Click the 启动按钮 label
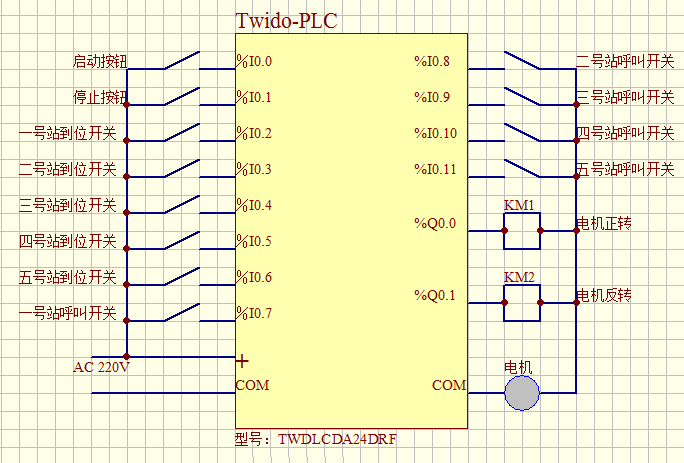The image size is (684, 463). (x=100, y=62)
